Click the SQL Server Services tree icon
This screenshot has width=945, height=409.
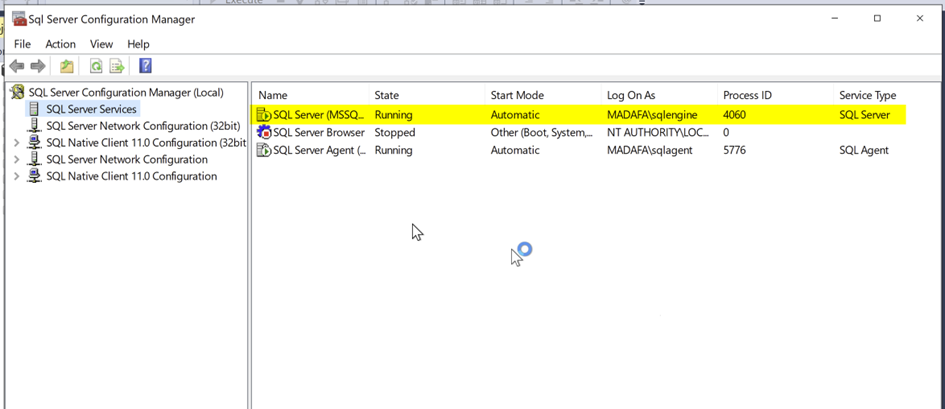pos(35,110)
